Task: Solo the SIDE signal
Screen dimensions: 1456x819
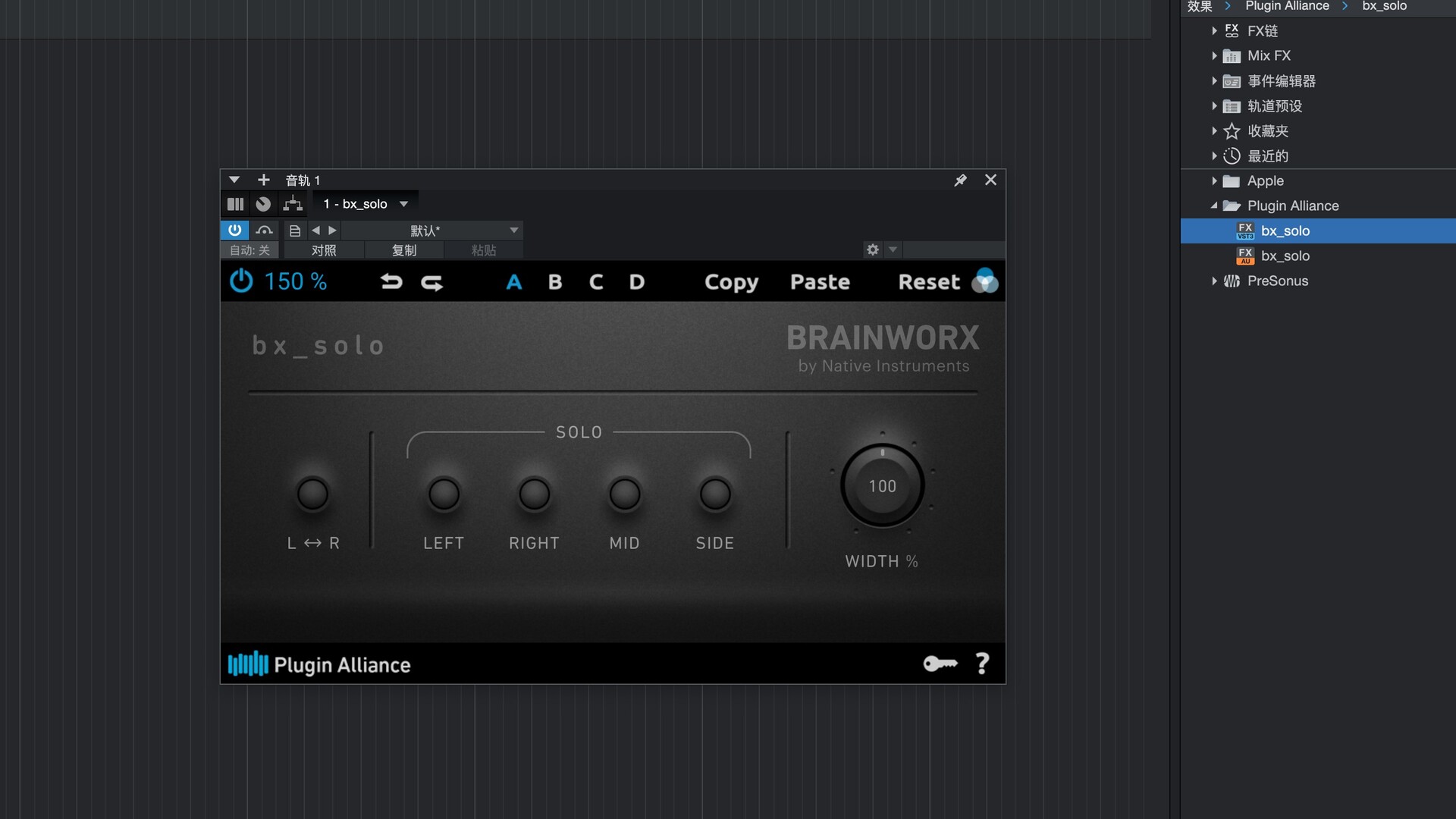Action: pos(714,494)
